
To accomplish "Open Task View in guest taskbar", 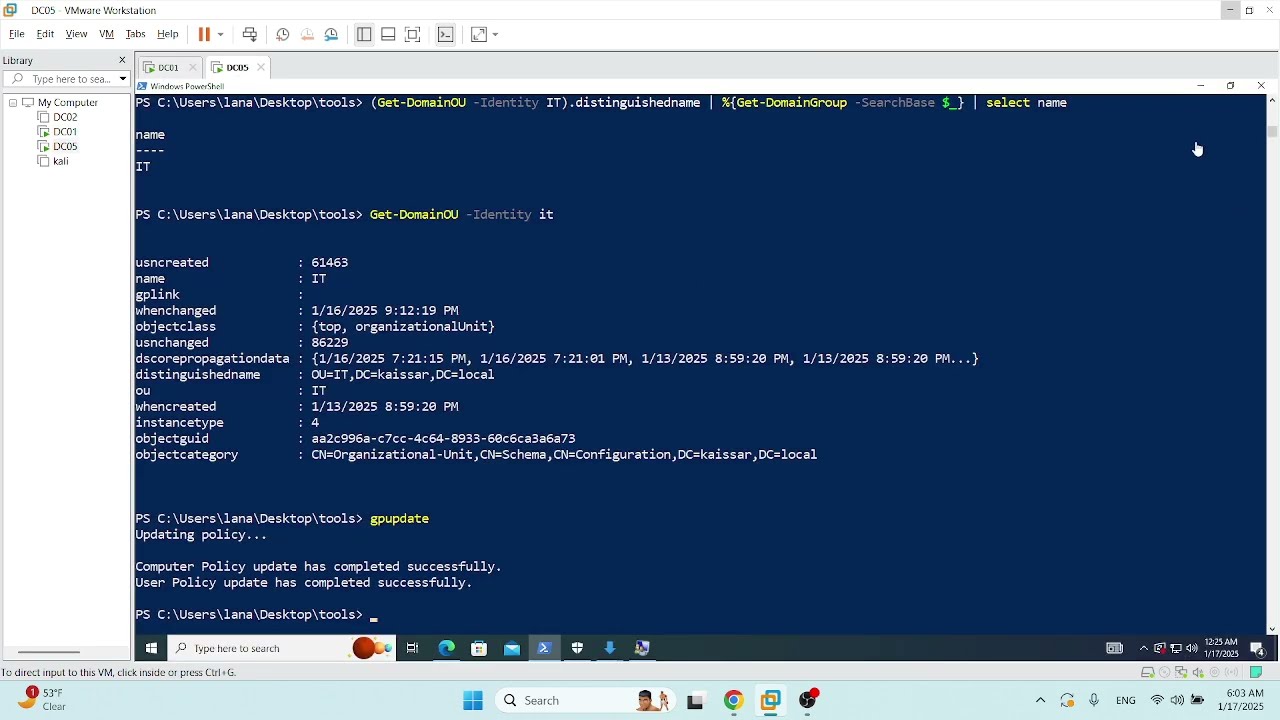I will pos(412,648).
